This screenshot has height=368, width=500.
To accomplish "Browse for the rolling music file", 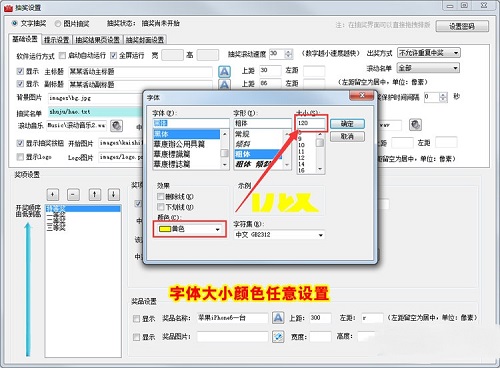I will click(x=116, y=126).
